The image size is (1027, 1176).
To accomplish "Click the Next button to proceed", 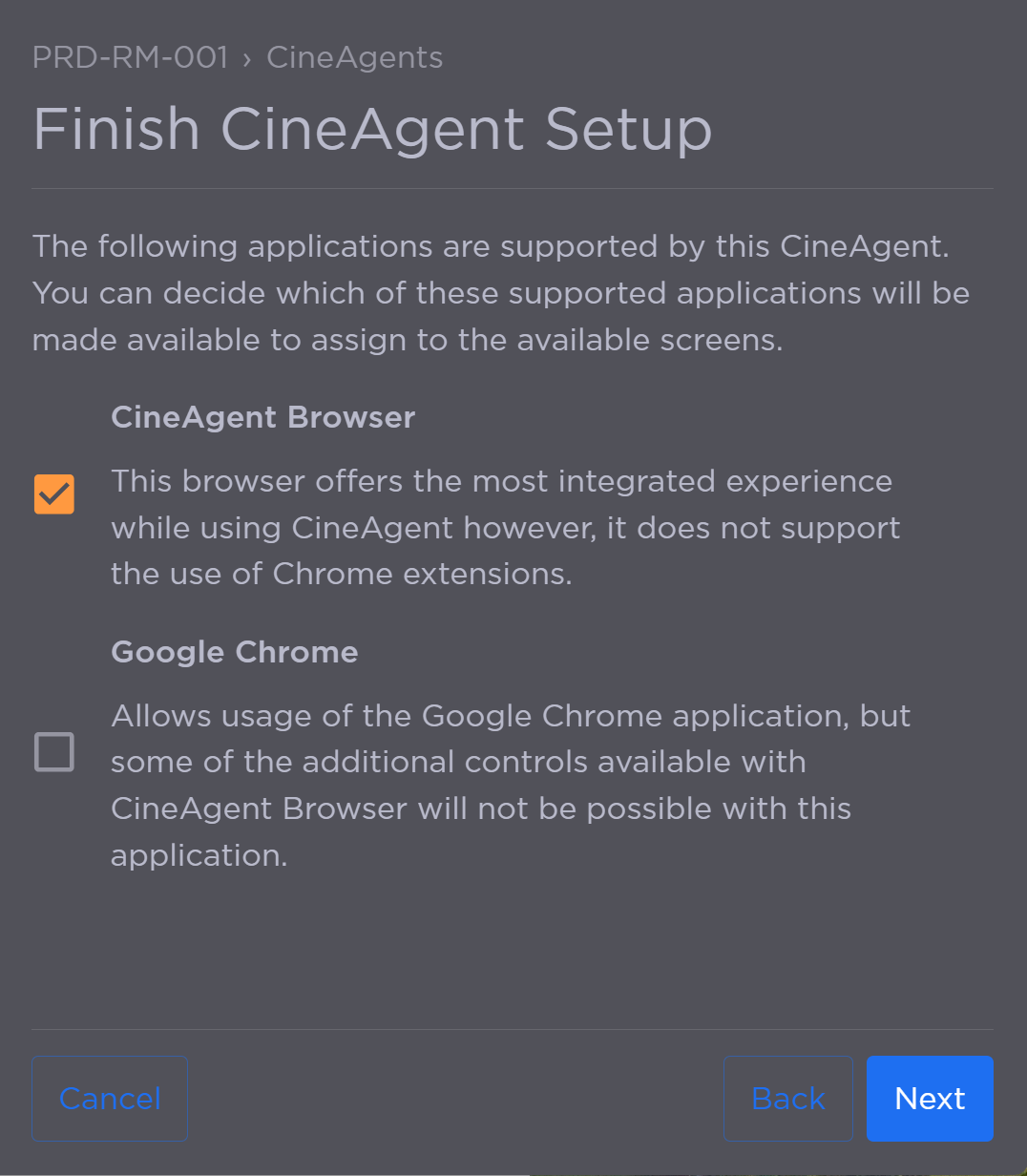I will pos(930,1098).
